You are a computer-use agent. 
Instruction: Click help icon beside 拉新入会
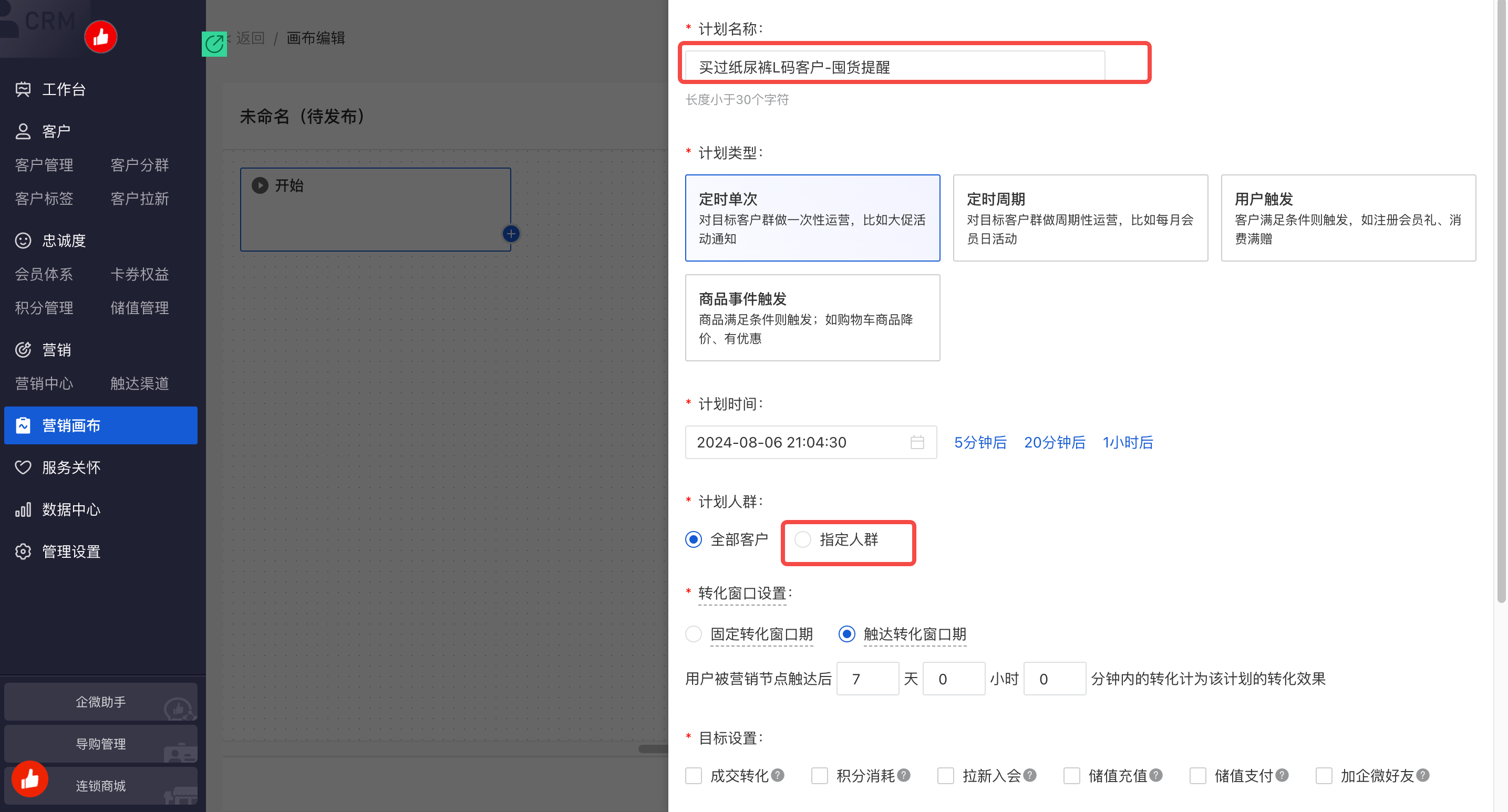[1030, 775]
